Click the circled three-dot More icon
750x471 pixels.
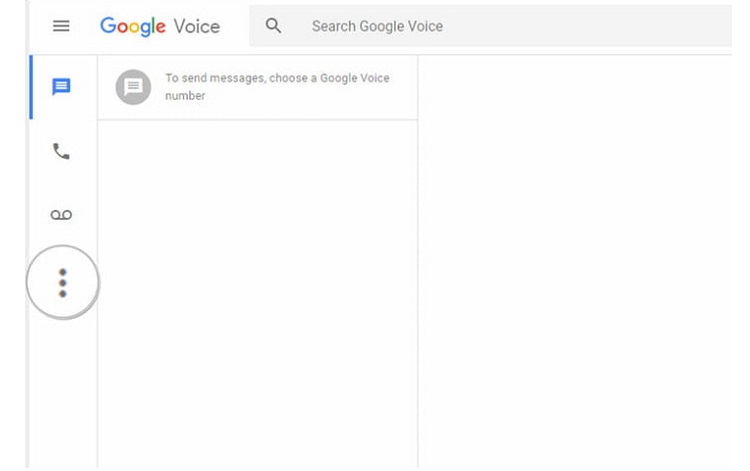63,283
